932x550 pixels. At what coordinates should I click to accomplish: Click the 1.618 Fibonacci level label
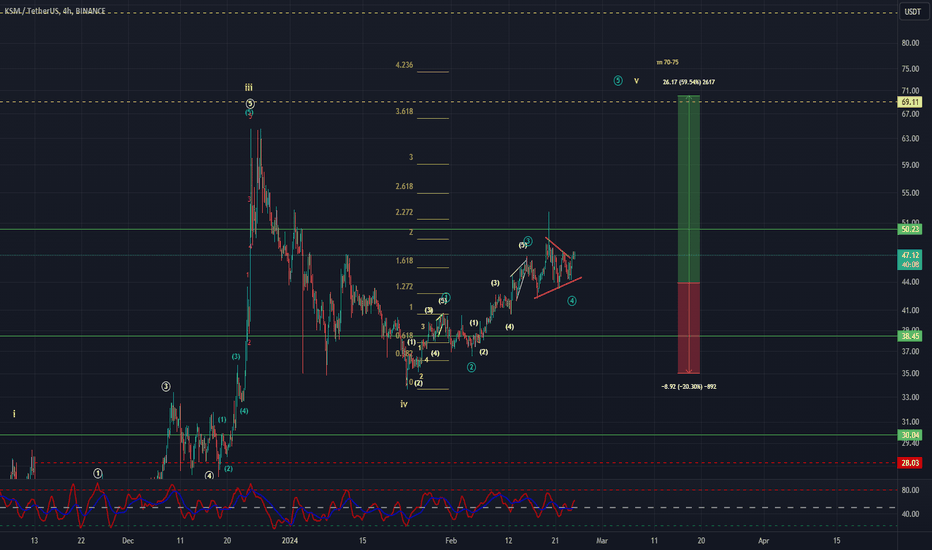pyautogui.click(x=404, y=260)
